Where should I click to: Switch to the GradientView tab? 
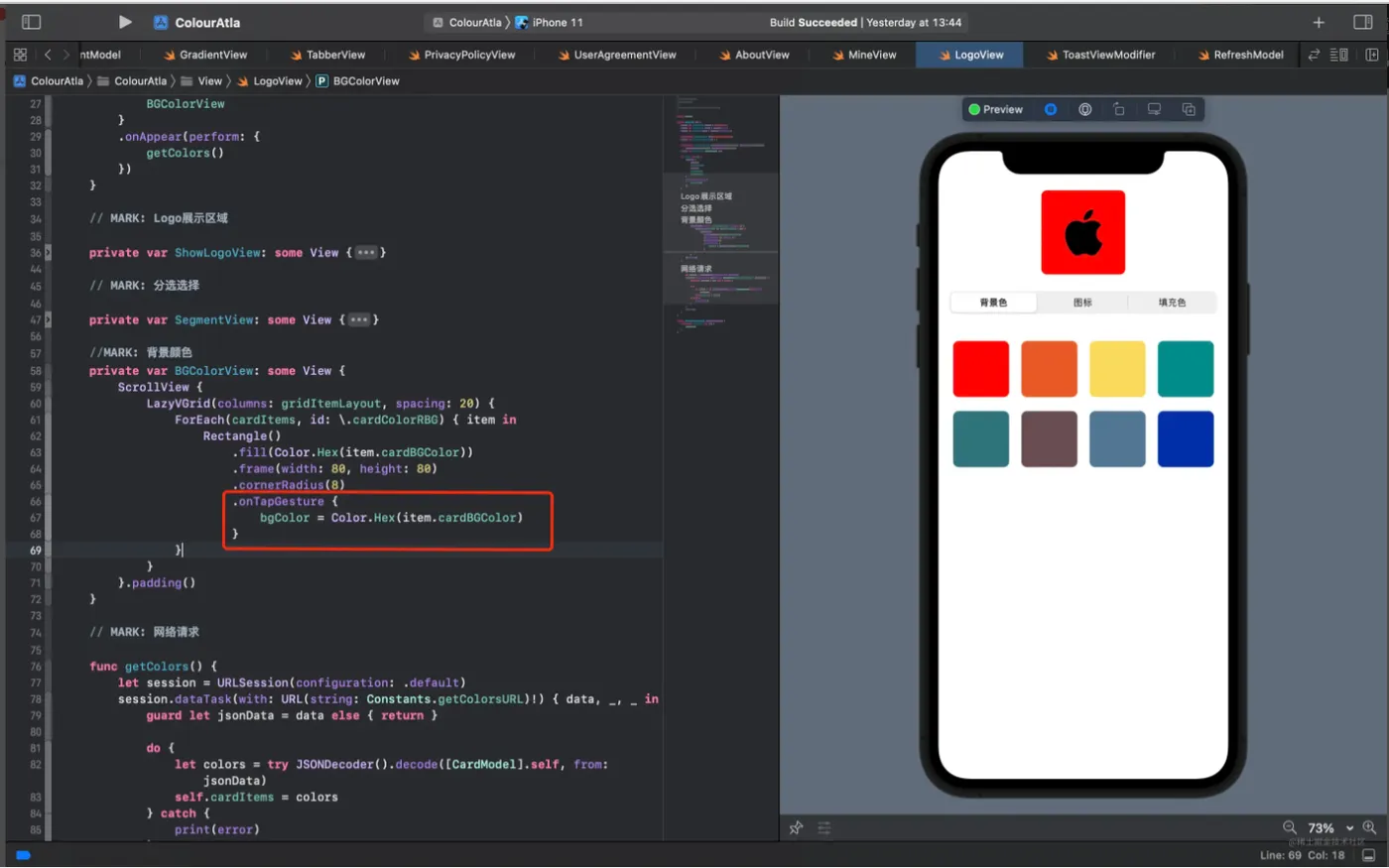pos(205,55)
